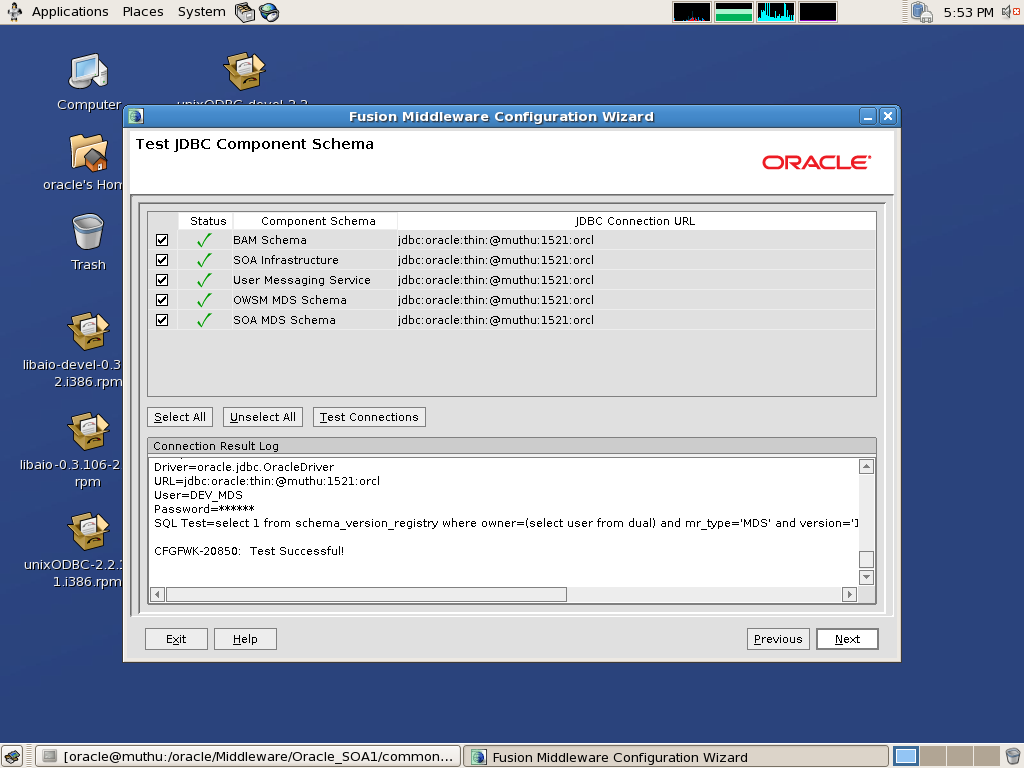Go back with the Previous button
The image size is (1024, 768).
point(778,639)
